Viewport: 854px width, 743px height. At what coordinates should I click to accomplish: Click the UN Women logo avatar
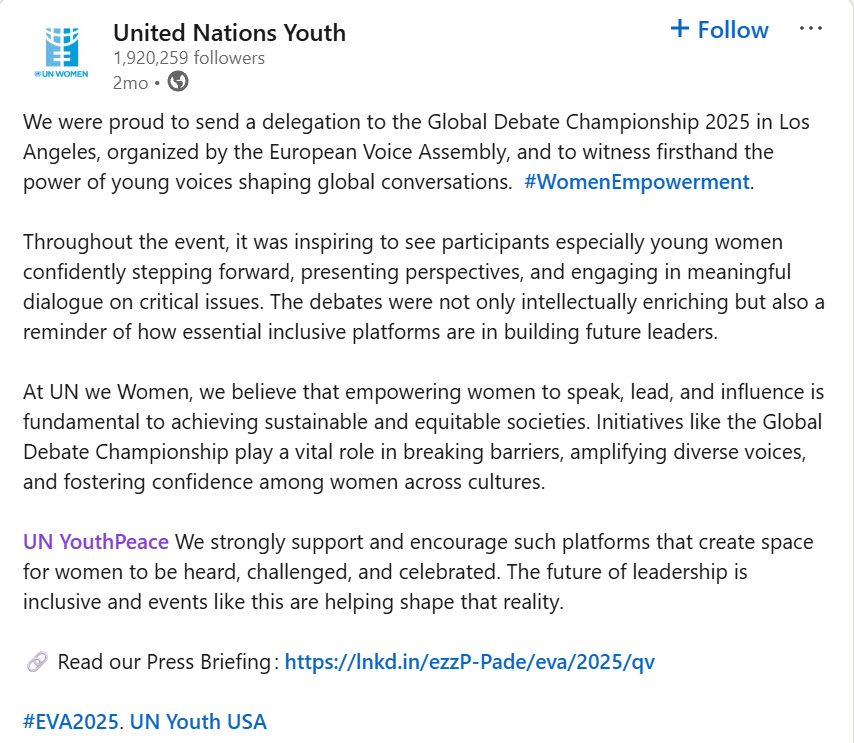63,55
